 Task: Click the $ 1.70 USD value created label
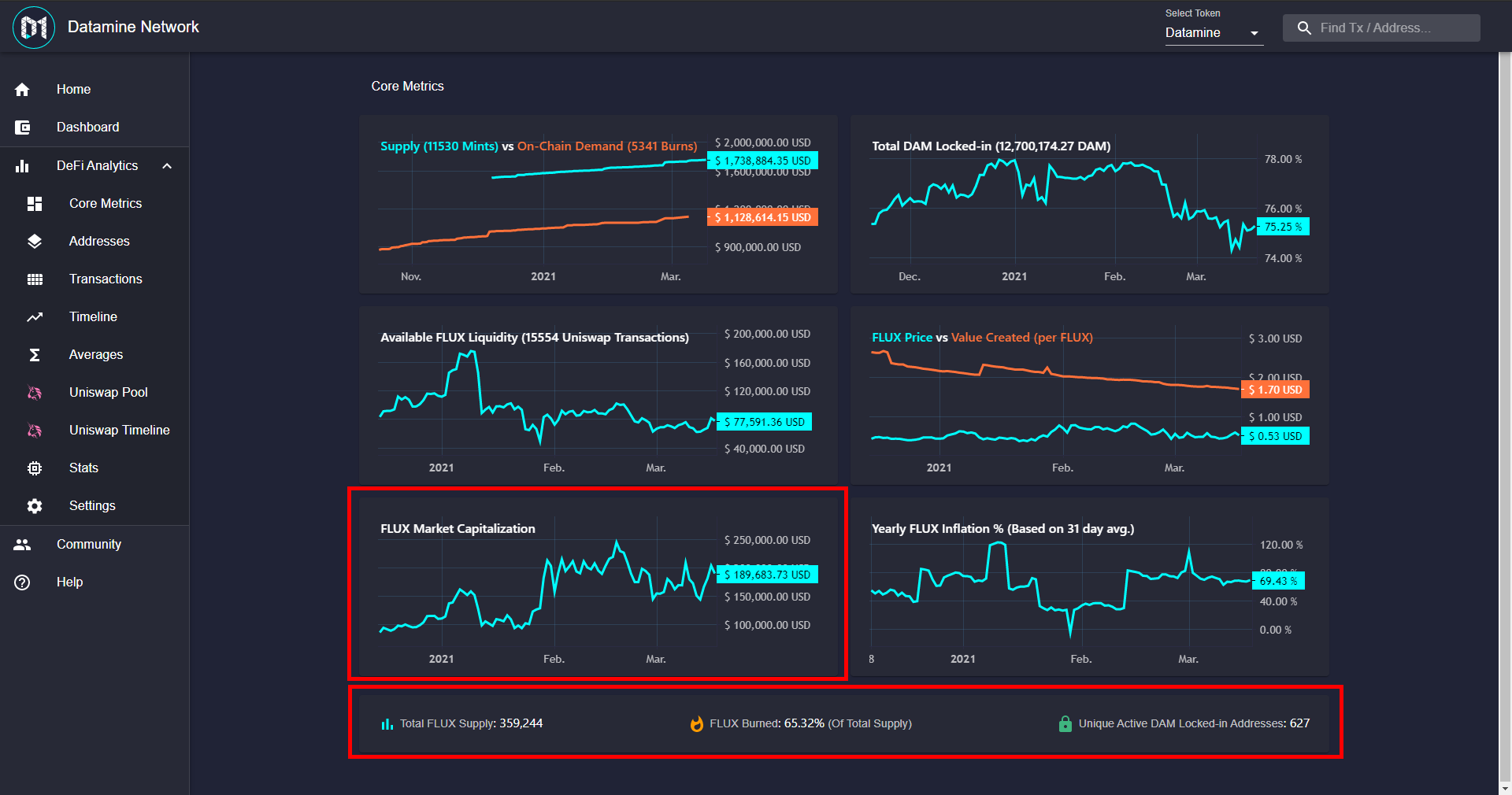point(1275,390)
